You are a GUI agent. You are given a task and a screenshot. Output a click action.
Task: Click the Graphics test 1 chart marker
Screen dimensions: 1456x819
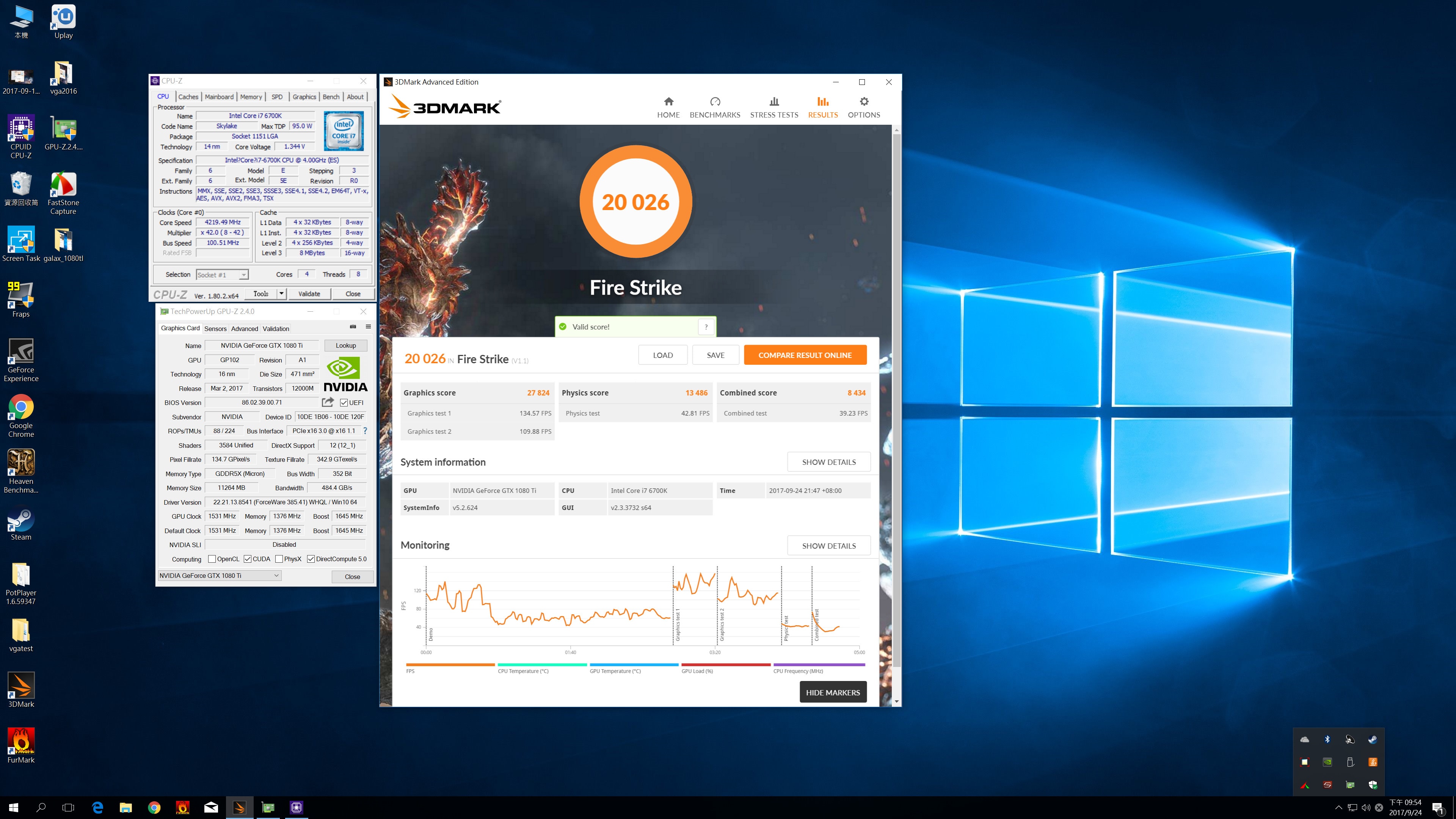[677, 625]
